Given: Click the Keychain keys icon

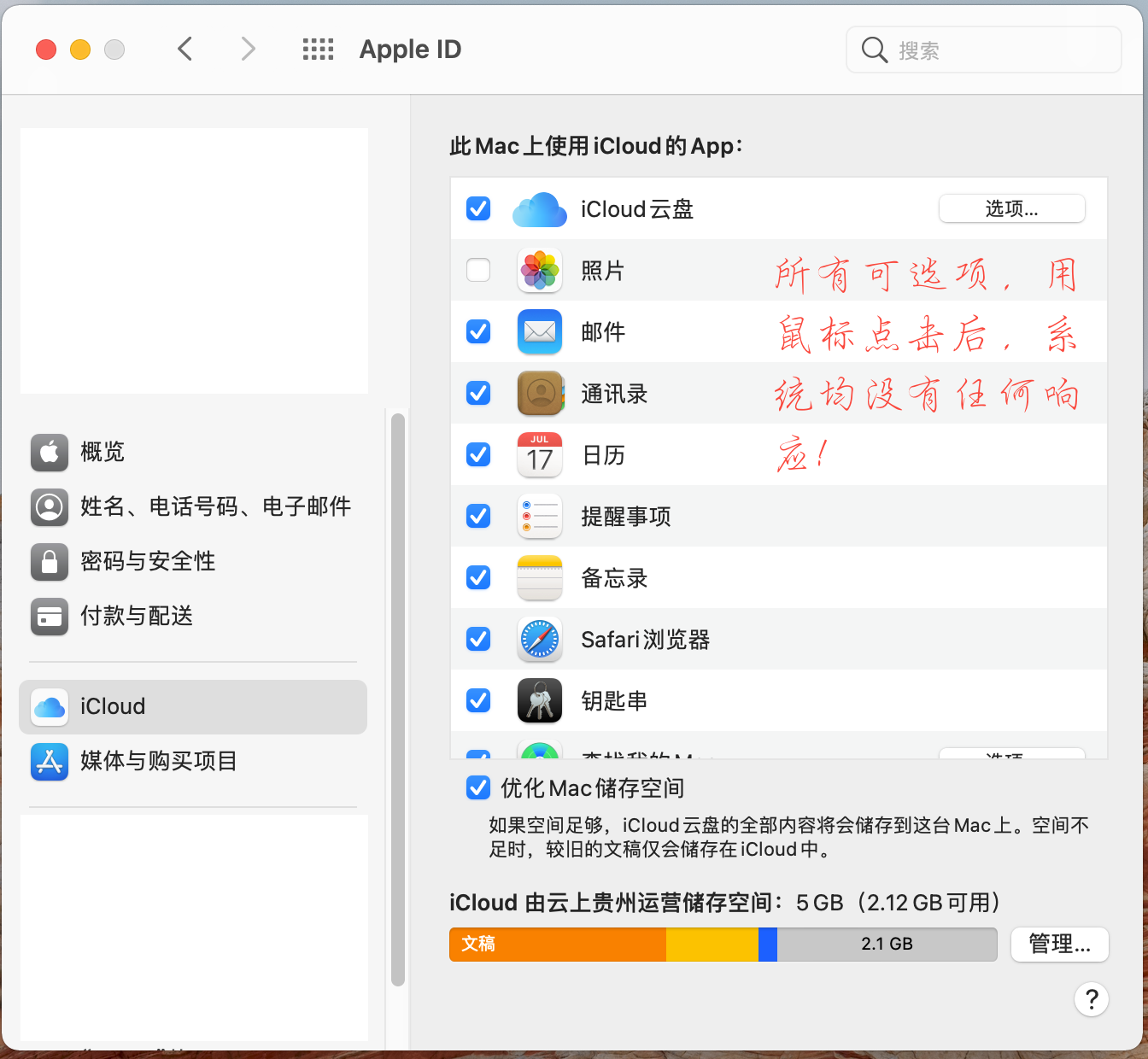Looking at the screenshot, I should coord(540,701).
